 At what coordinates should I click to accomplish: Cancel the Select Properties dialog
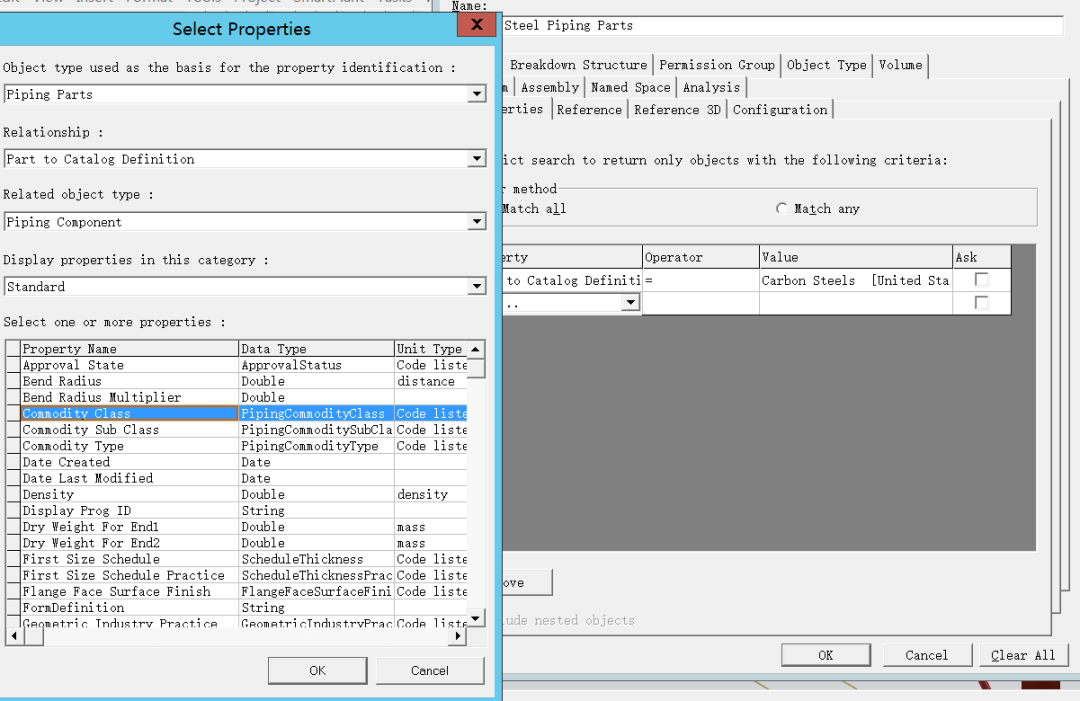pos(430,671)
